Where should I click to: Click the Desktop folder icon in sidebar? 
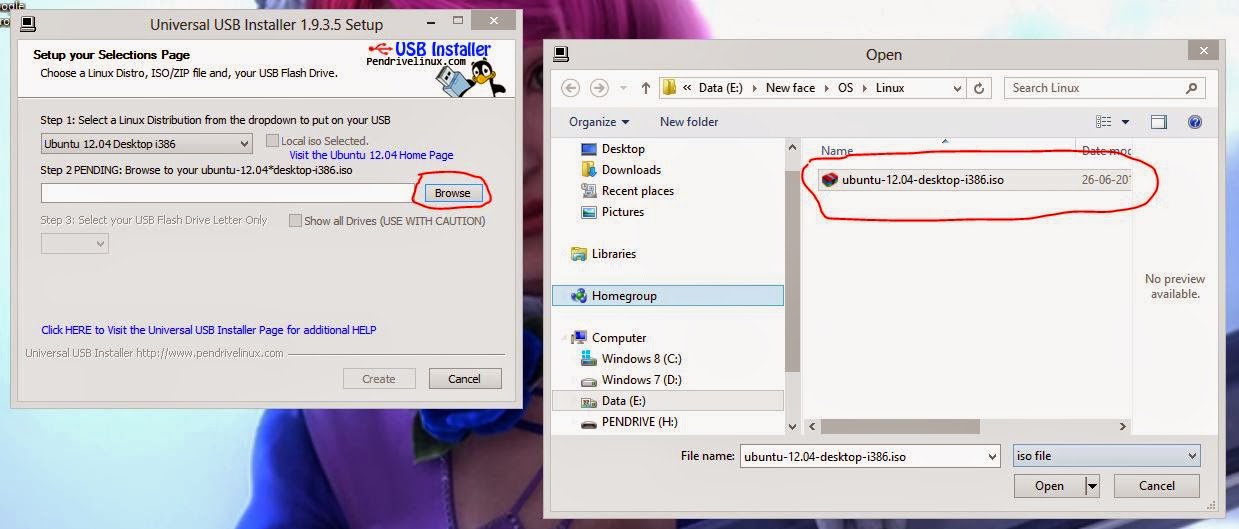pyautogui.click(x=589, y=149)
